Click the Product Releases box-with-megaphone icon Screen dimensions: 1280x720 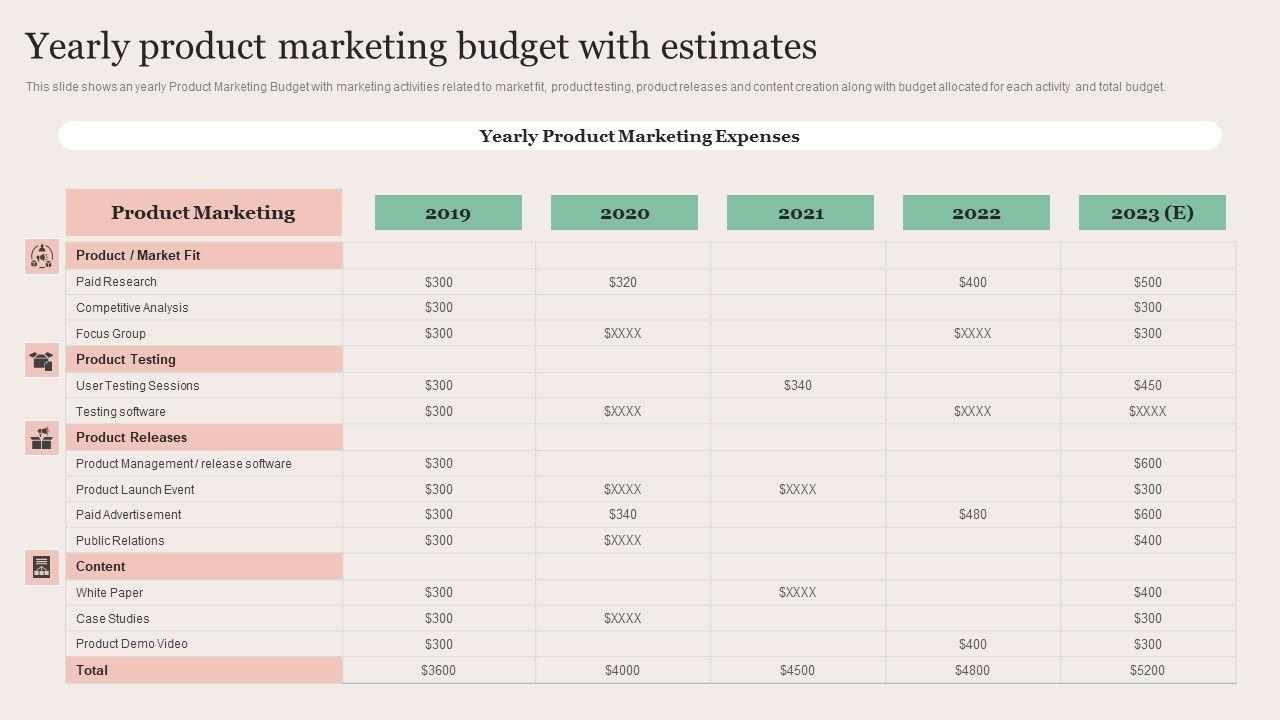42,438
